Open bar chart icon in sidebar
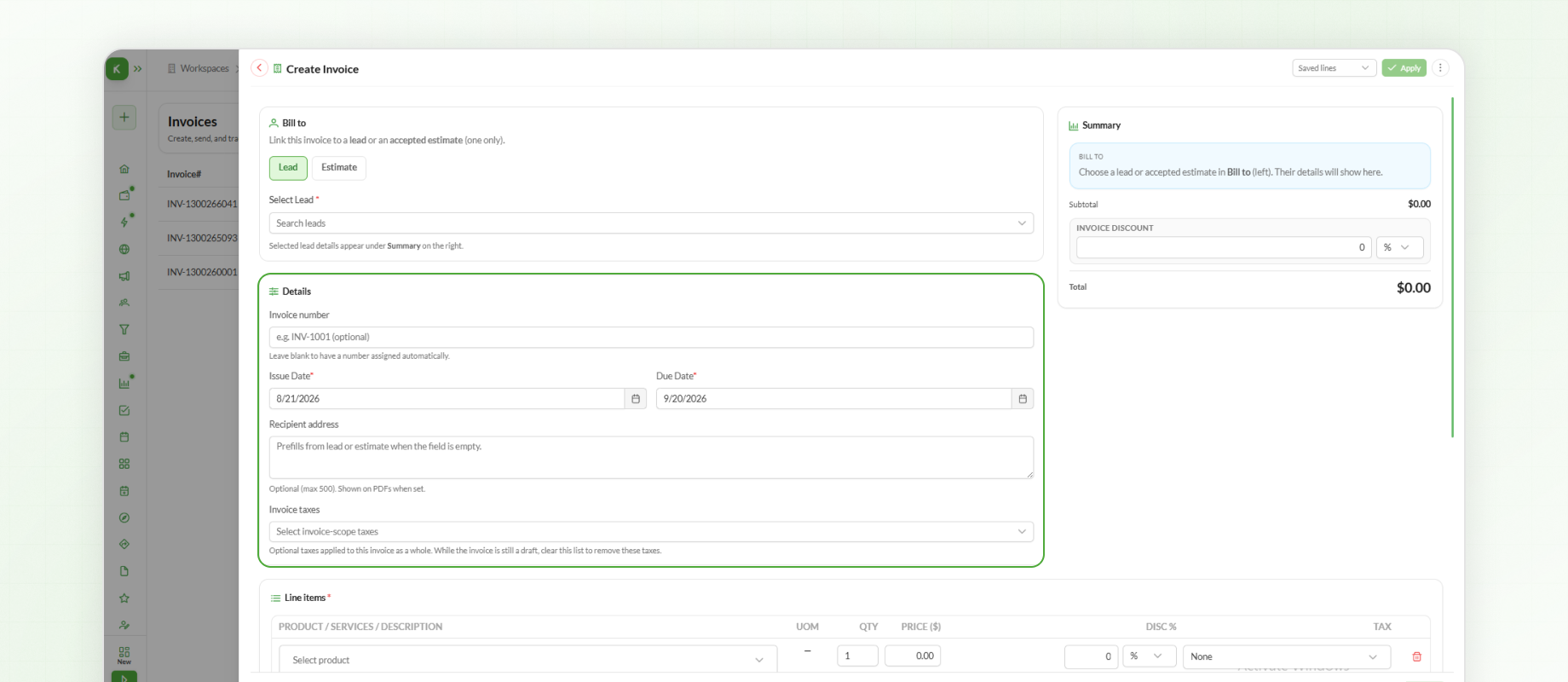The width and height of the screenshot is (1568, 682). coord(124,384)
